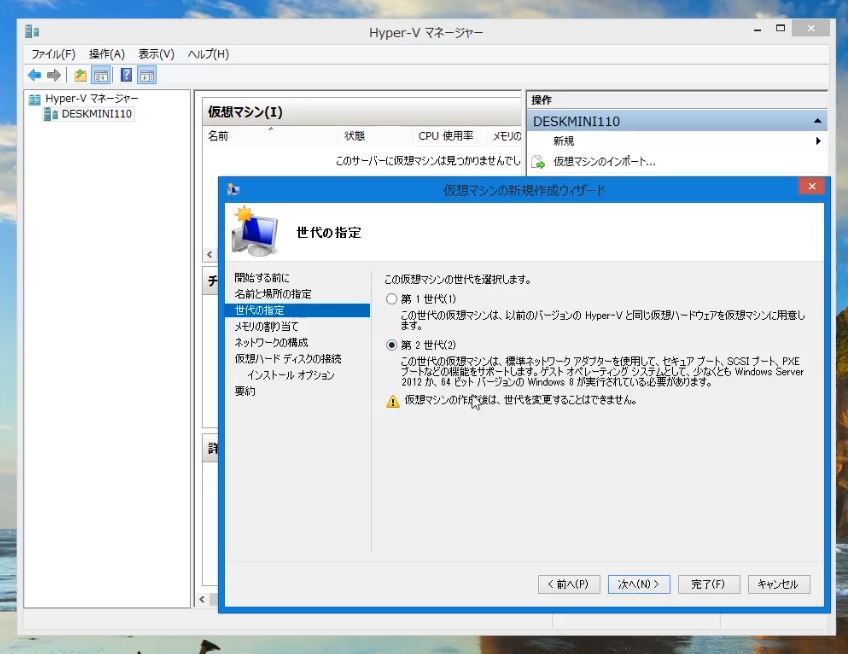The height and width of the screenshot is (654, 848).
Task: Expand the 新規 submenu arrow
Action: coord(818,141)
